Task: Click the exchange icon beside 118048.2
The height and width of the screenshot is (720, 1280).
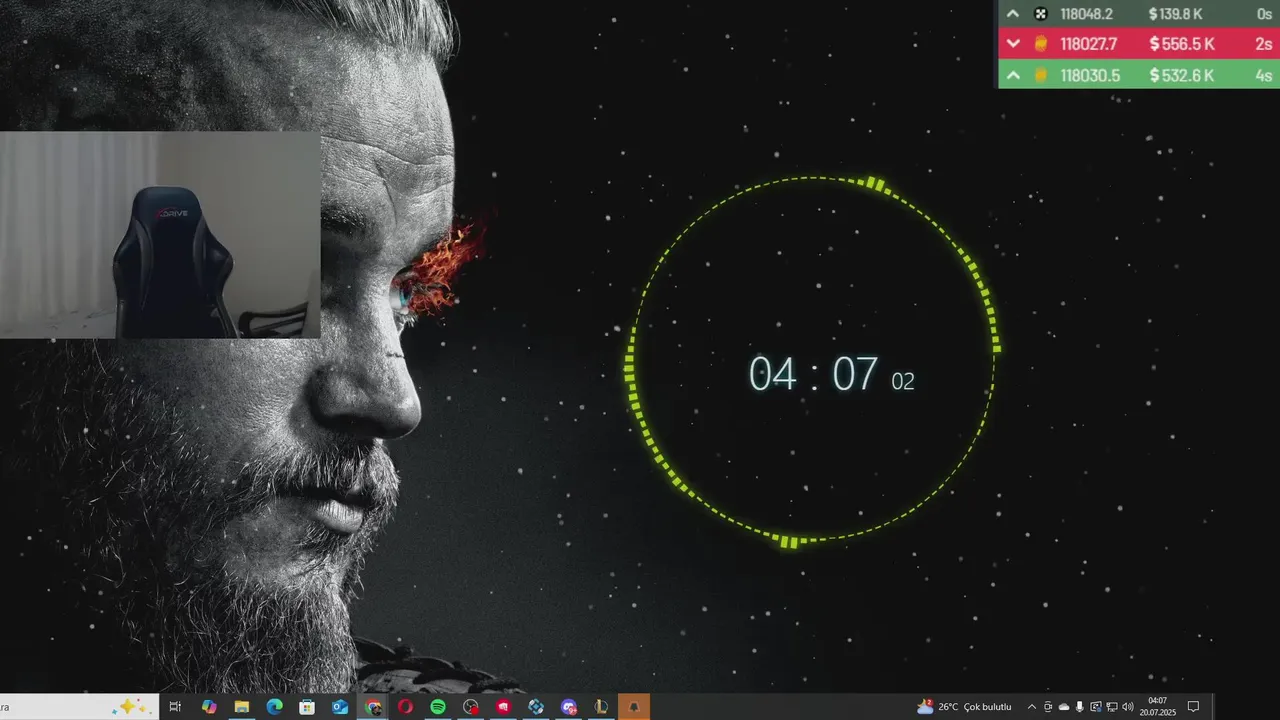Action: [1040, 14]
